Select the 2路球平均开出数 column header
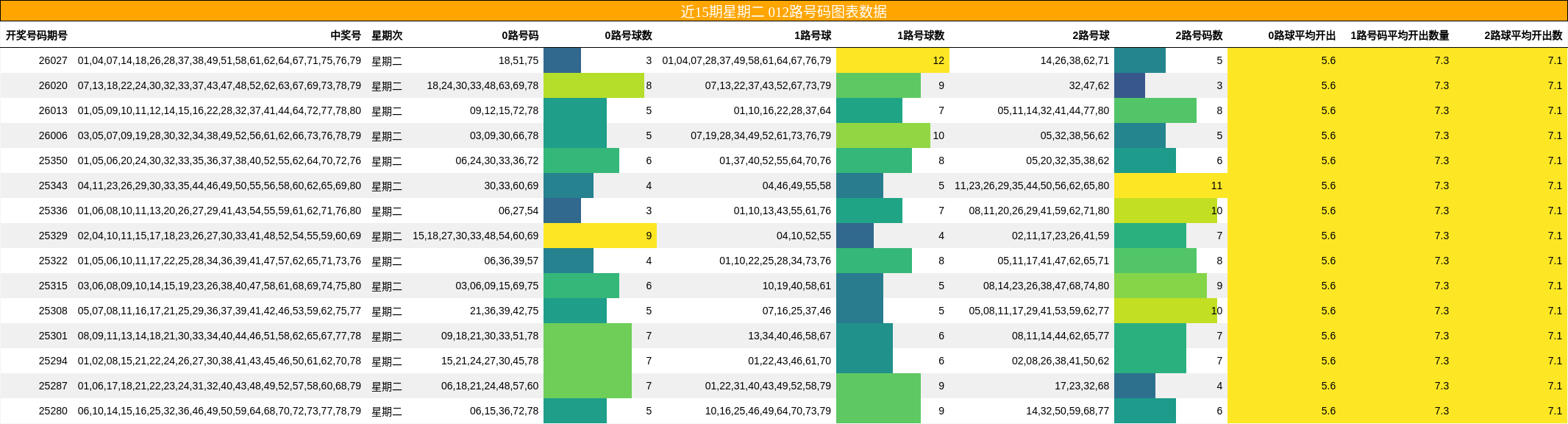 tap(1523, 35)
